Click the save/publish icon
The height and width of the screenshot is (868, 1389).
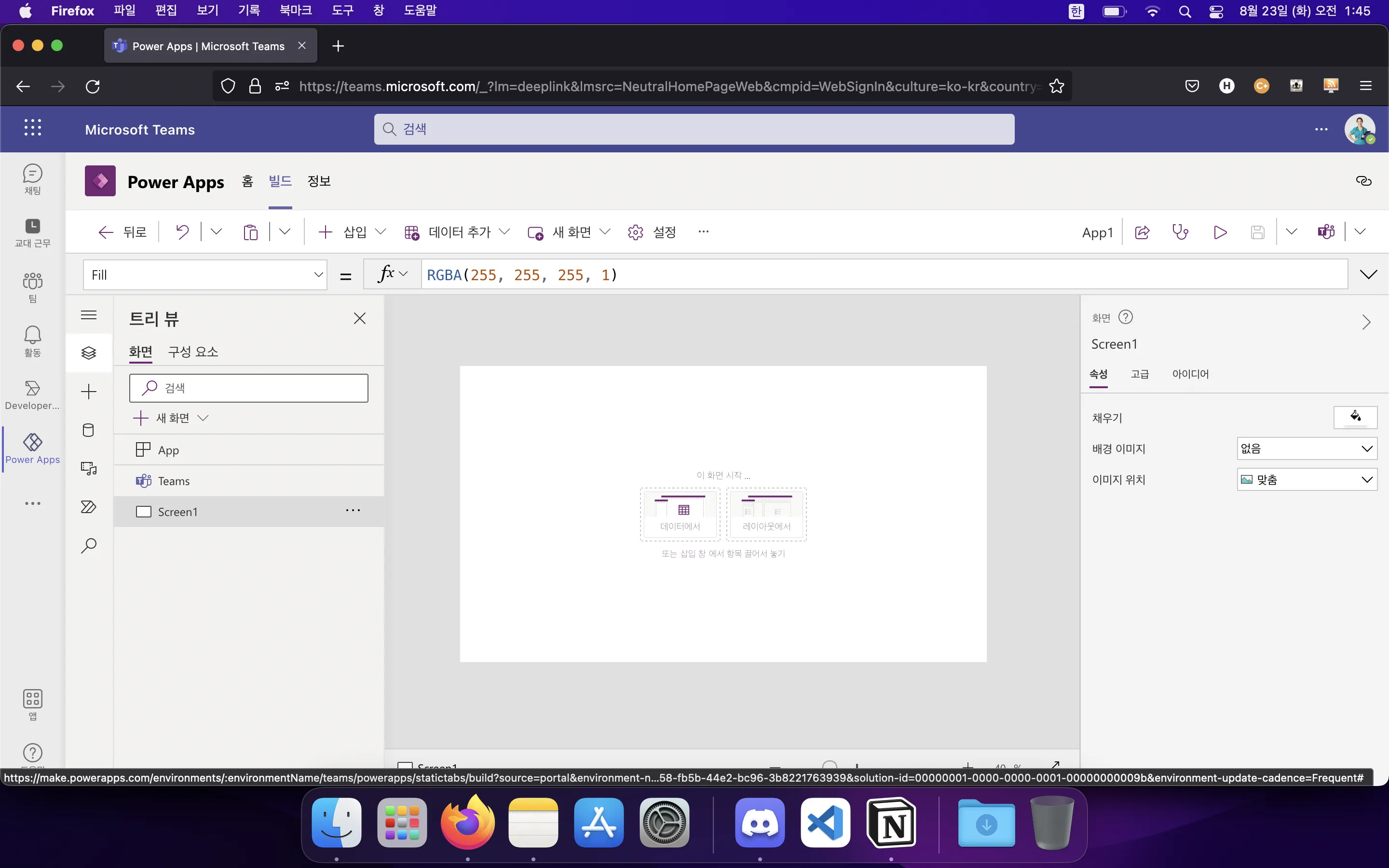pyautogui.click(x=1257, y=231)
